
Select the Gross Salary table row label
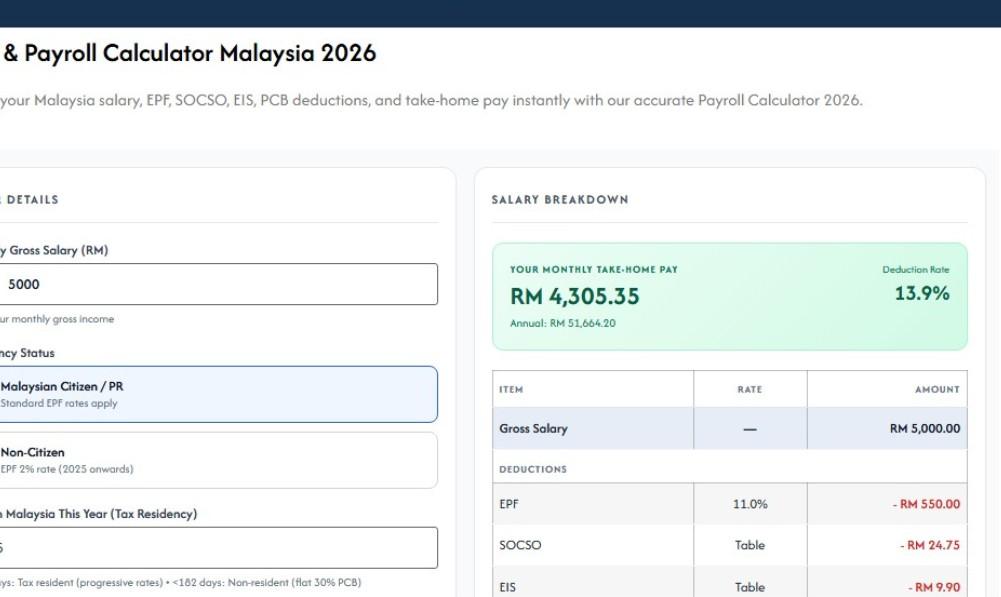point(533,428)
